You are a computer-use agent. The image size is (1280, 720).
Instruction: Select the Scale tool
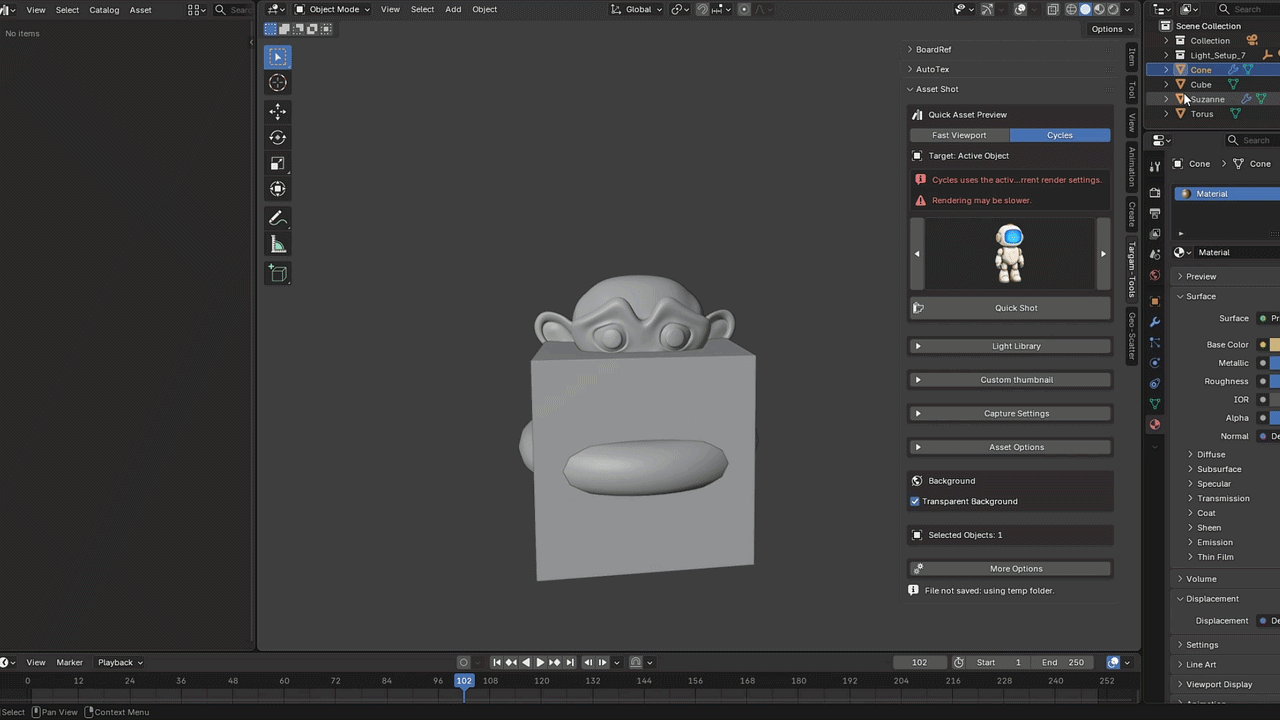point(278,163)
